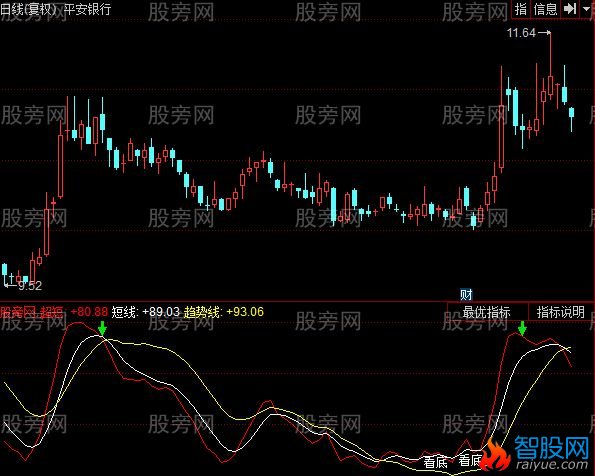Click the 最优指标 button

tap(487, 312)
